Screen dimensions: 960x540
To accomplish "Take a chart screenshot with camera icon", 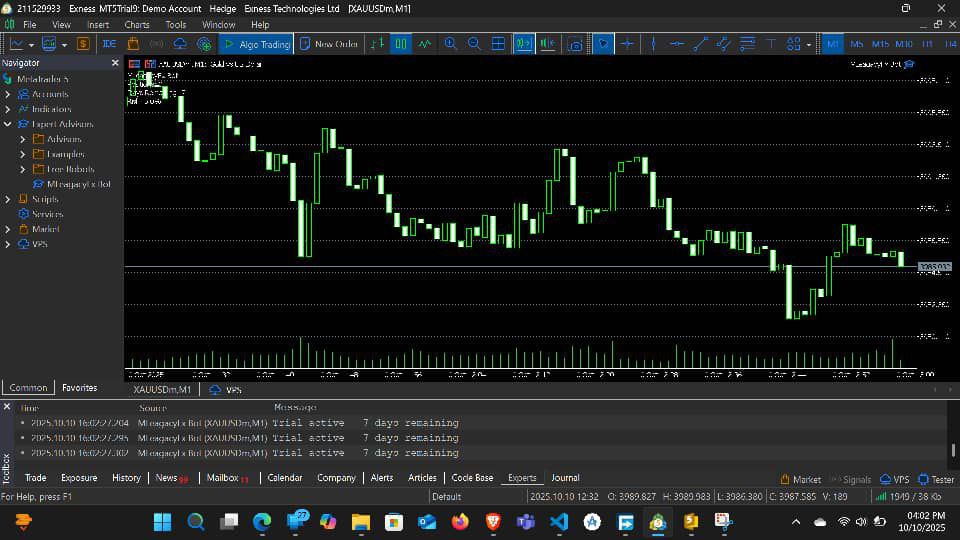I will 574,44.
